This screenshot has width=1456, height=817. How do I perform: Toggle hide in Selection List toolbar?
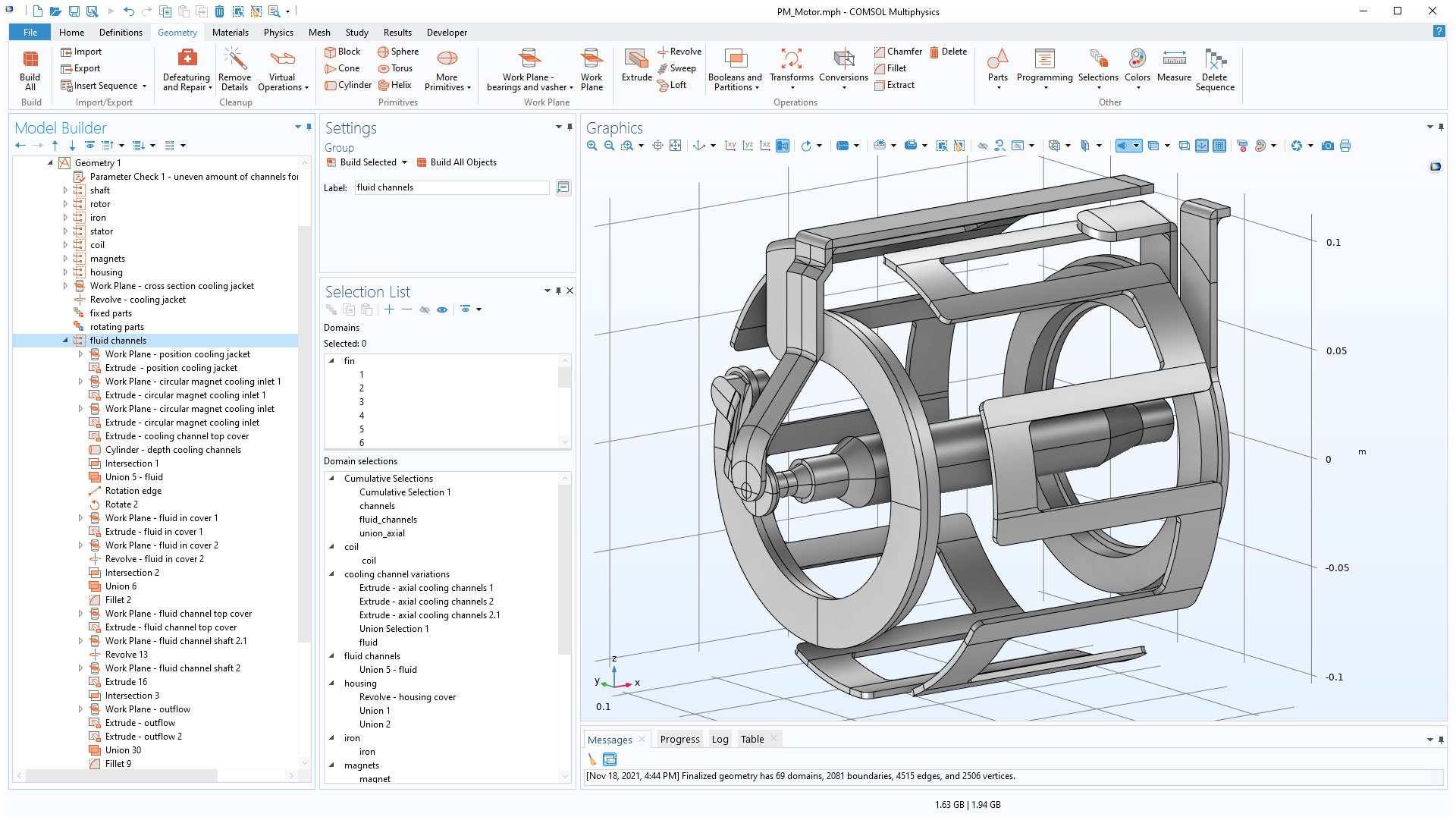425,310
